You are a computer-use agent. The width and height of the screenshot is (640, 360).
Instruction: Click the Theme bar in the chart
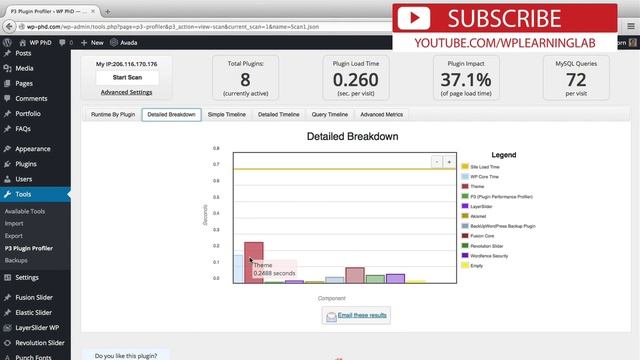pyautogui.click(x=253, y=262)
